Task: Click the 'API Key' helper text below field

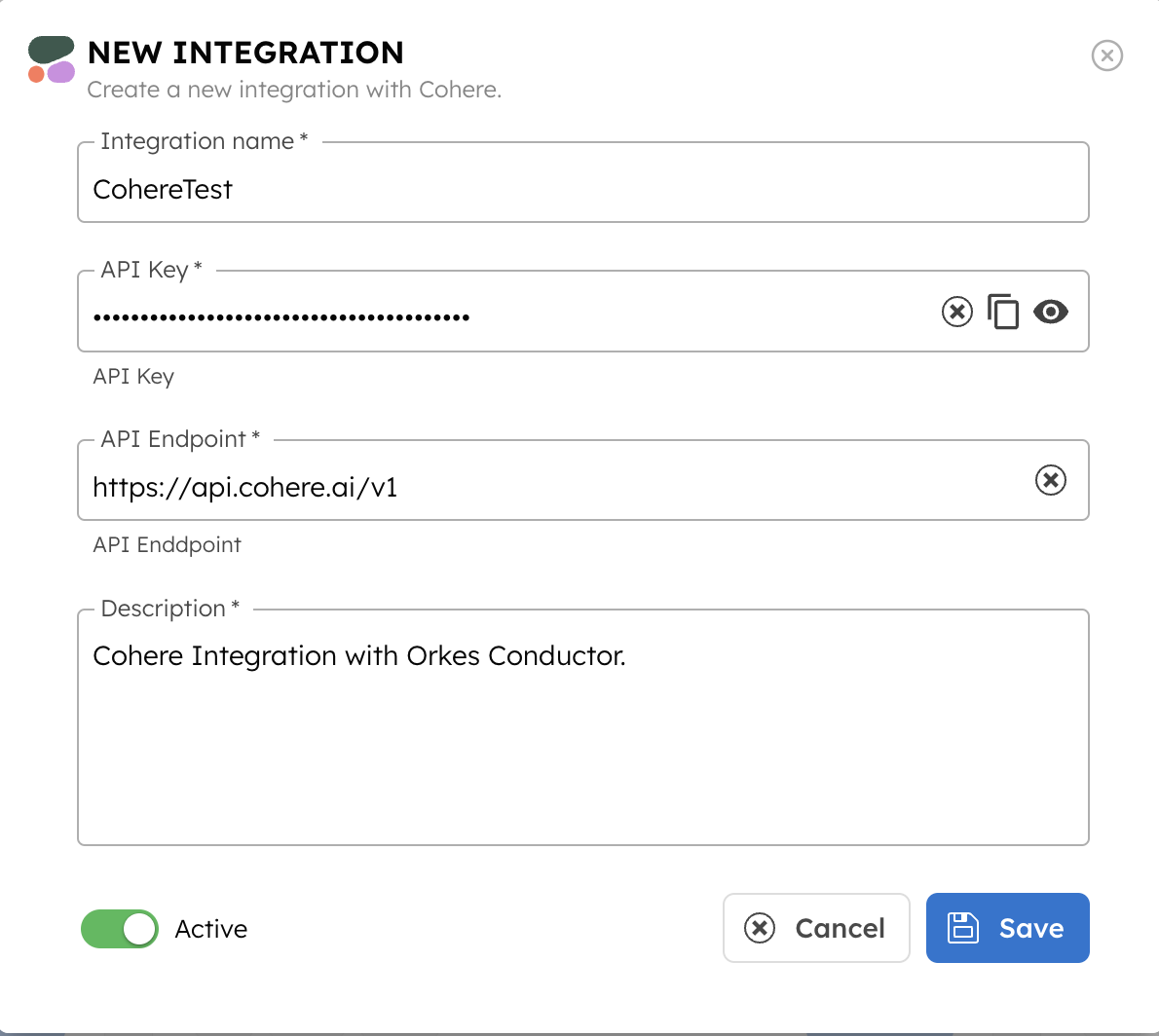Action: tap(133, 377)
